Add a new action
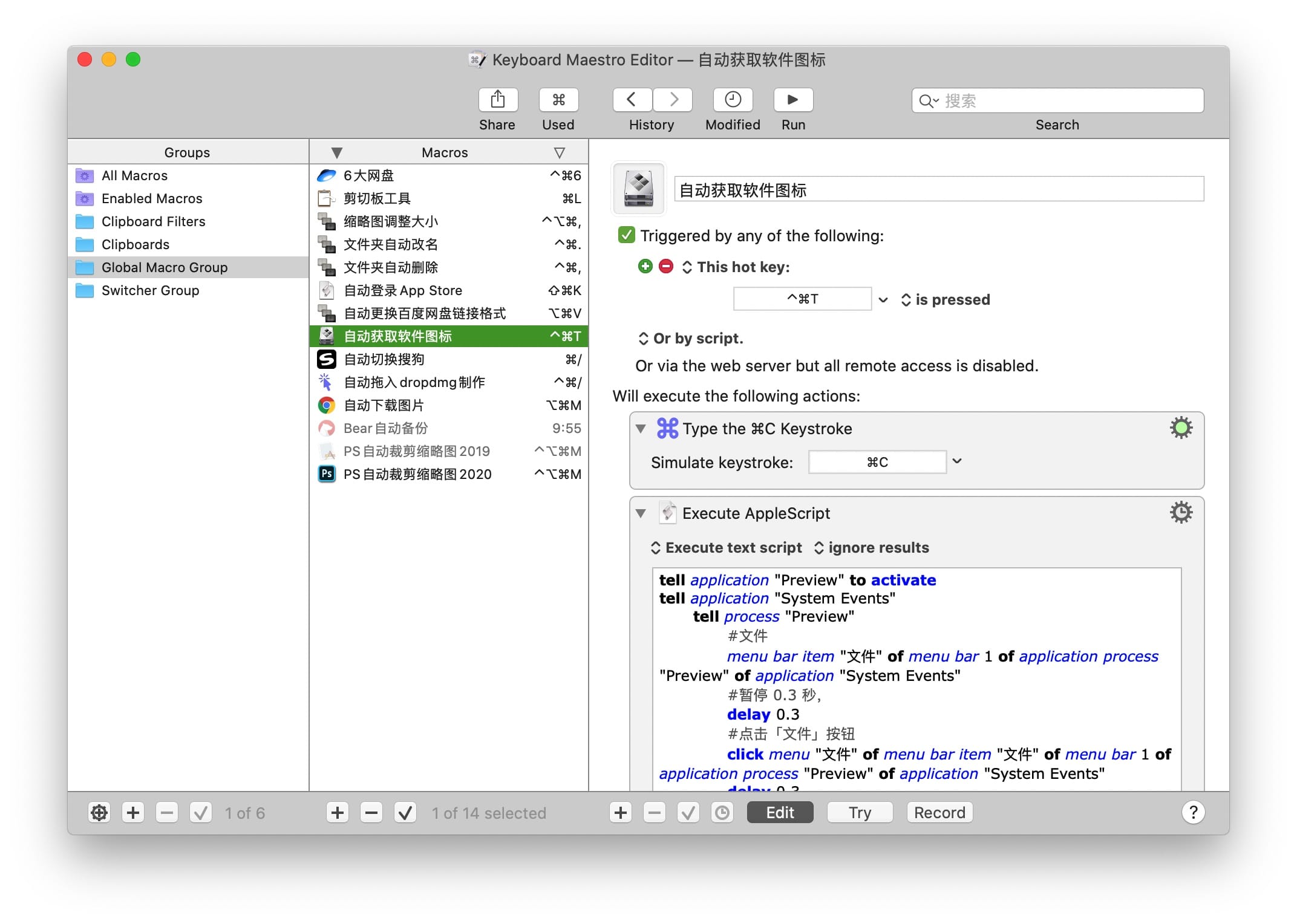 point(620,813)
